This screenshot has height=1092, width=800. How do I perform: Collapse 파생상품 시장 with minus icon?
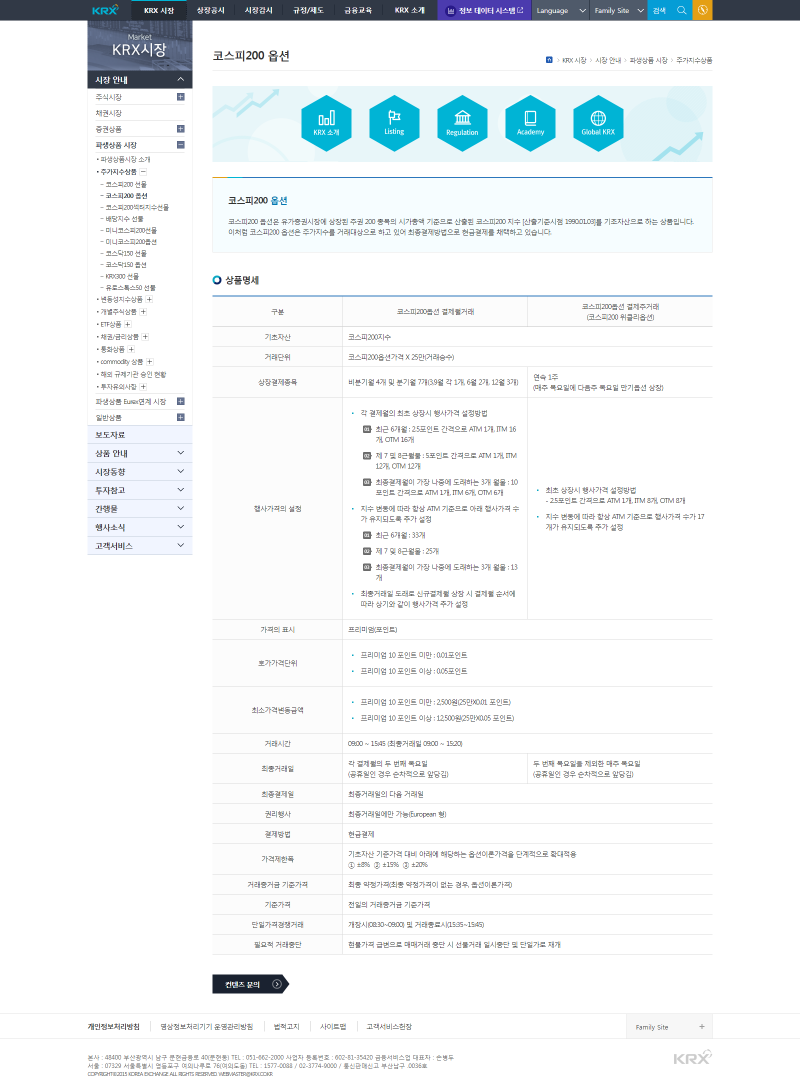click(180, 145)
